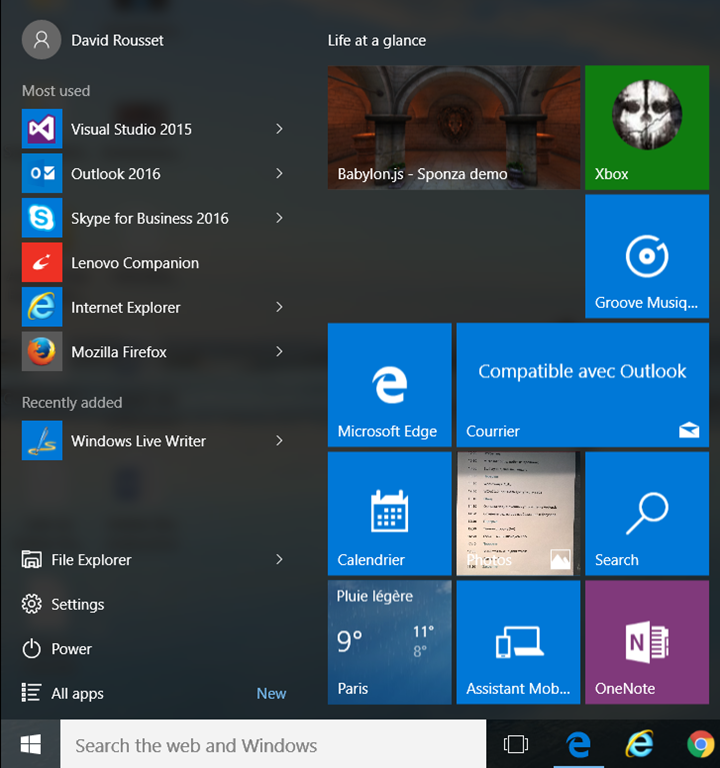720x768 pixels.
Task: Launch Outlook 2016 from most used
Action: (x=42, y=173)
